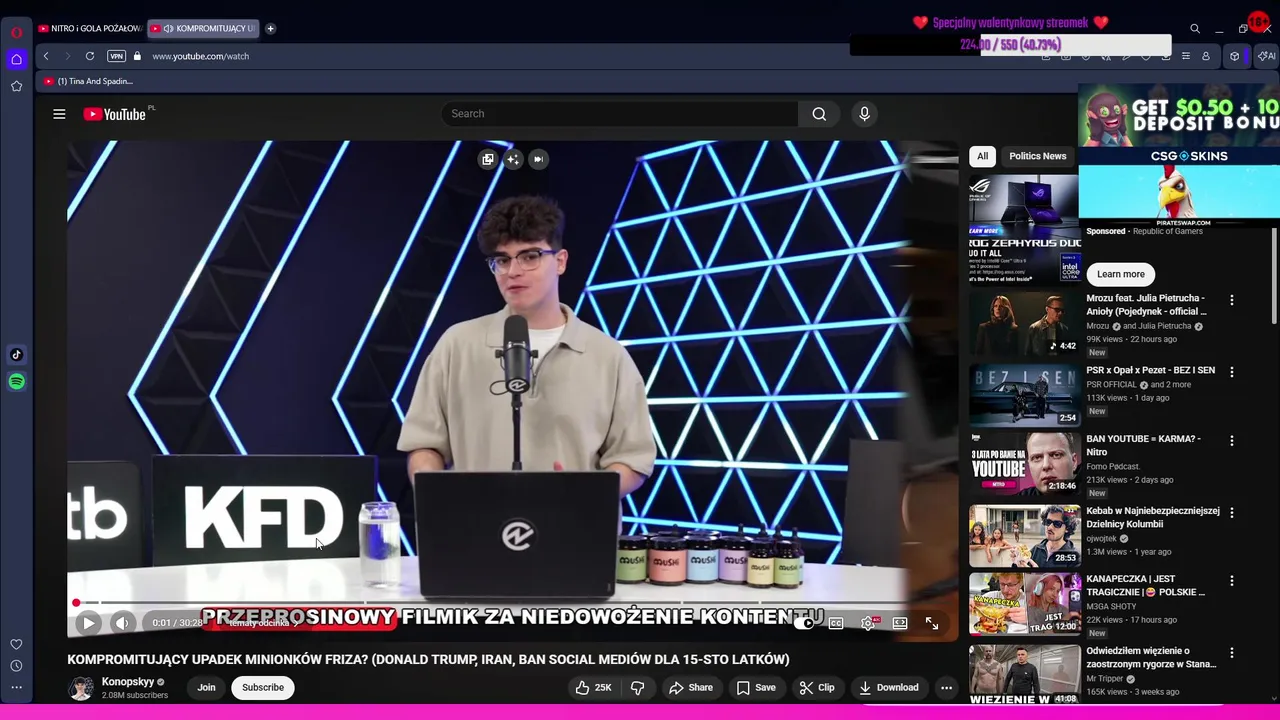Open options for BAN YOUTUBE = KARMA?
Viewport: 1280px width, 720px height.
1232,440
